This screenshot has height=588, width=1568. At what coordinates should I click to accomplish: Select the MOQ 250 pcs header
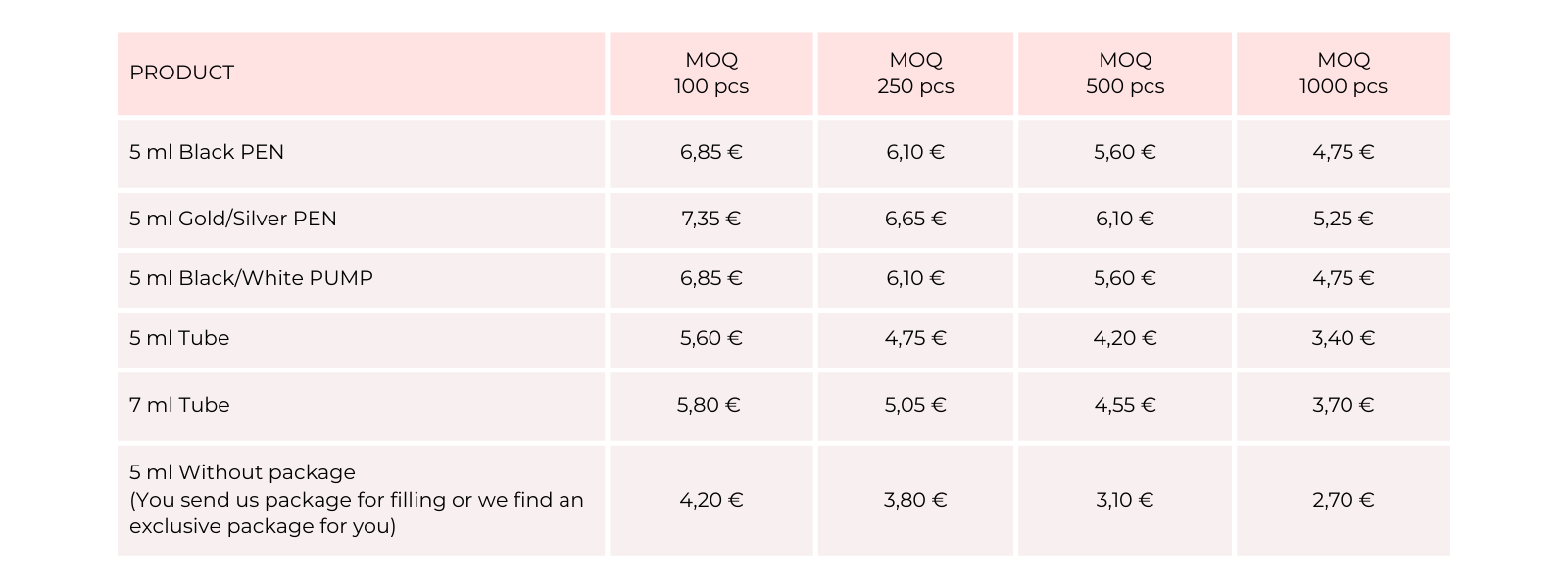(915, 73)
